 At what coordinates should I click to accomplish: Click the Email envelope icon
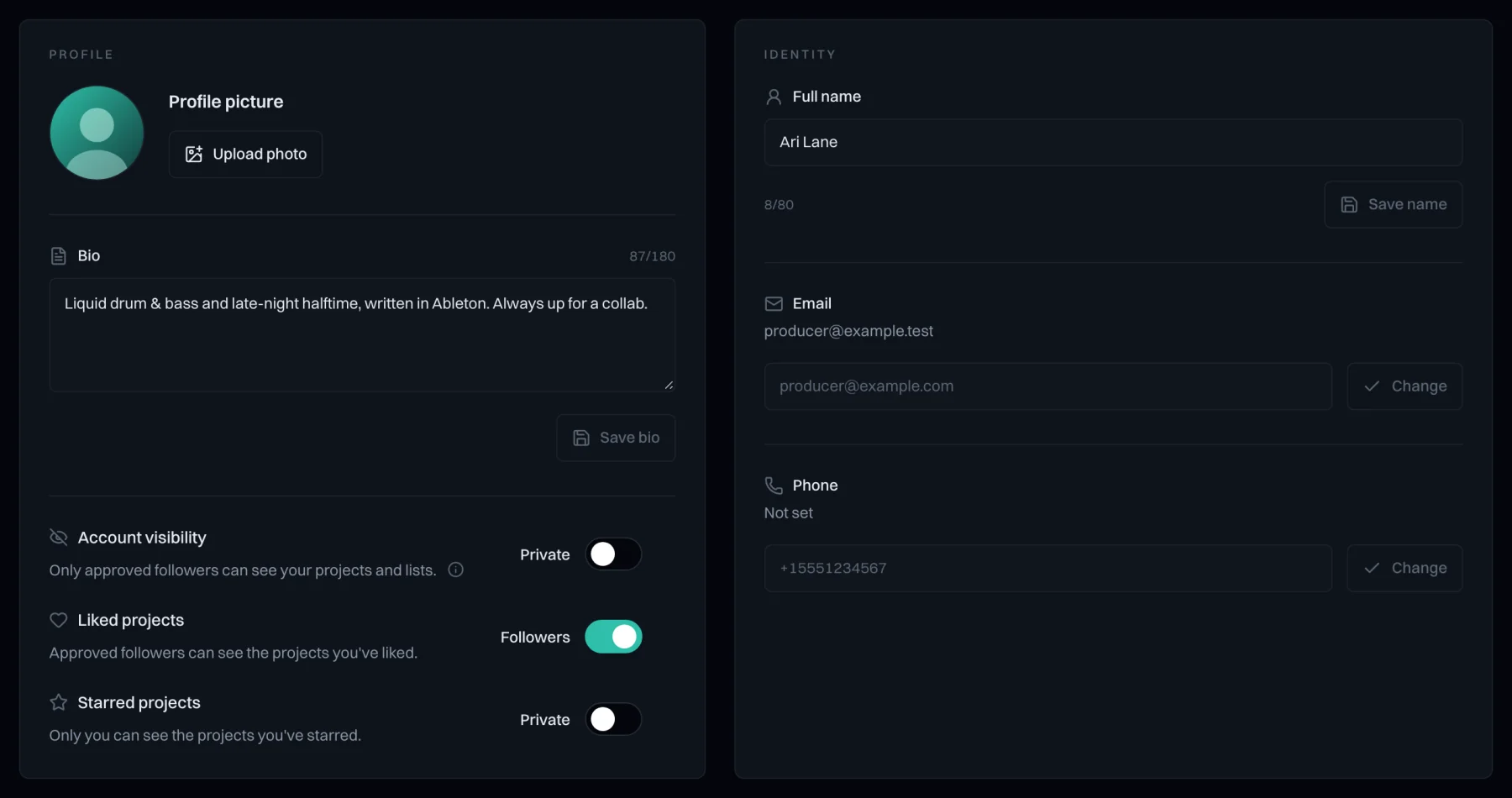click(774, 303)
